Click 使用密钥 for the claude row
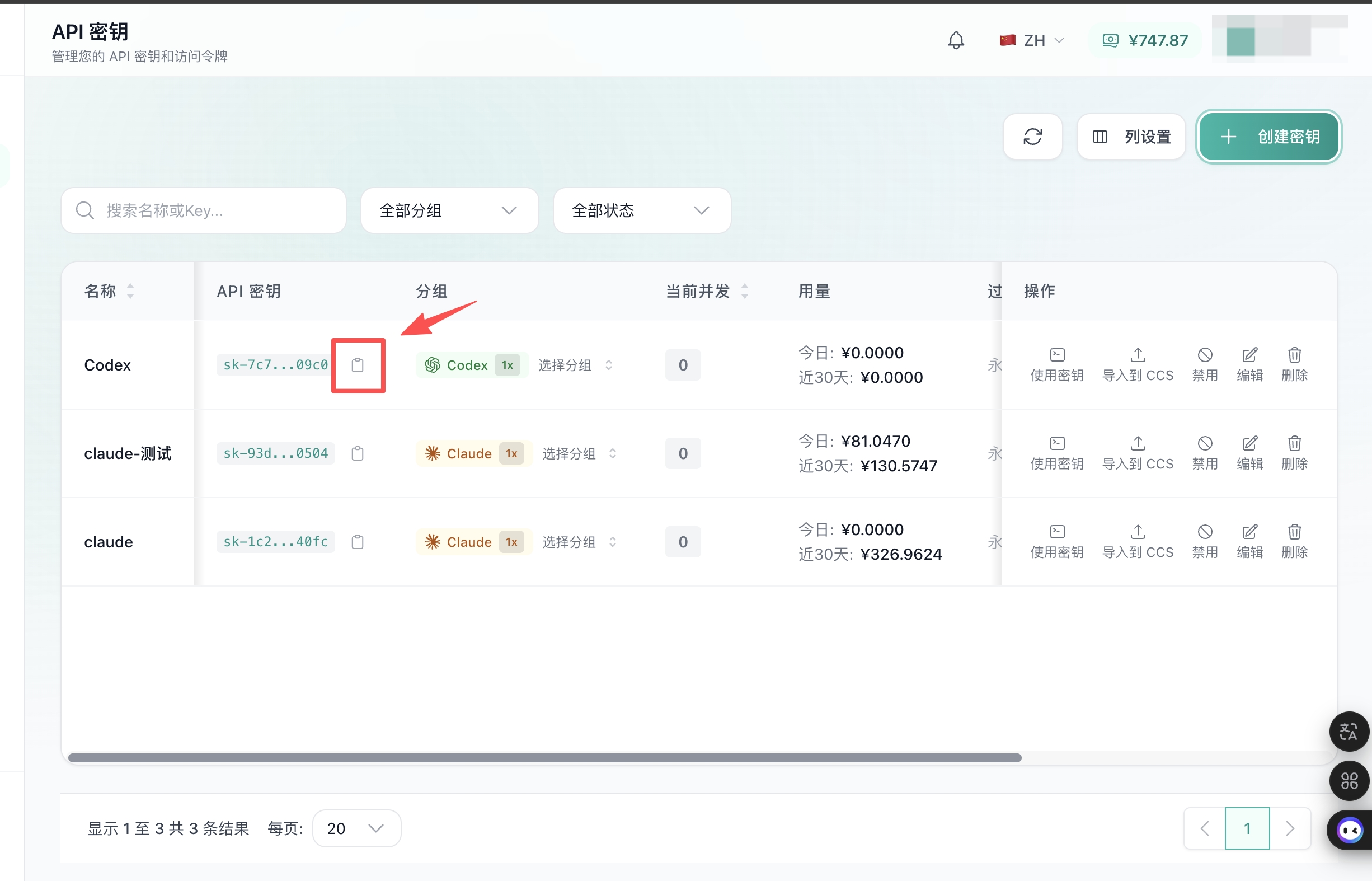This screenshot has height=881, width=1372. 1056,542
